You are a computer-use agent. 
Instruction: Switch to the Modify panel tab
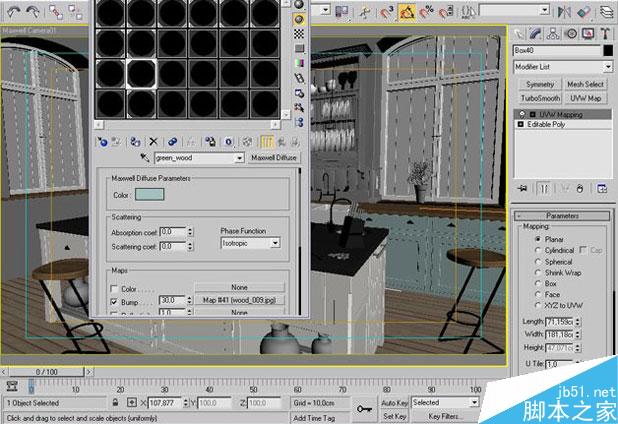pyautogui.click(x=535, y=34)
